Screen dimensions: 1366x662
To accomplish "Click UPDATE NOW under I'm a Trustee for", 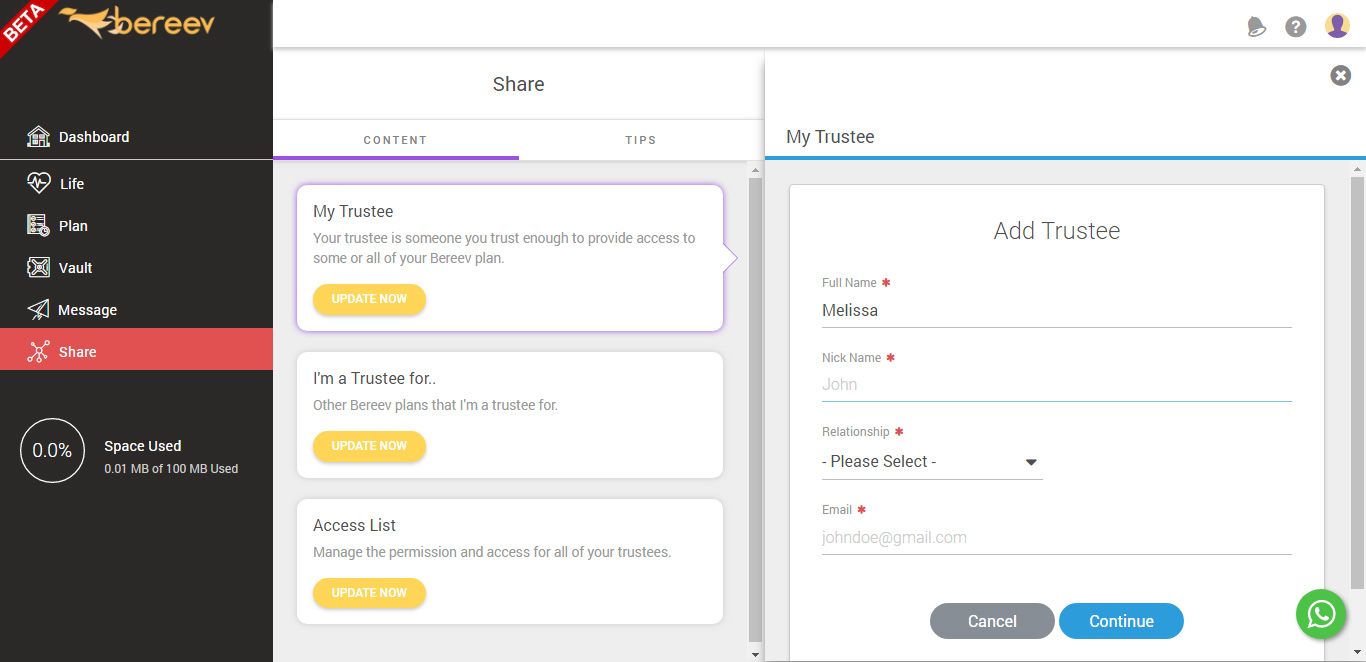I will click(x=369, y=446).
